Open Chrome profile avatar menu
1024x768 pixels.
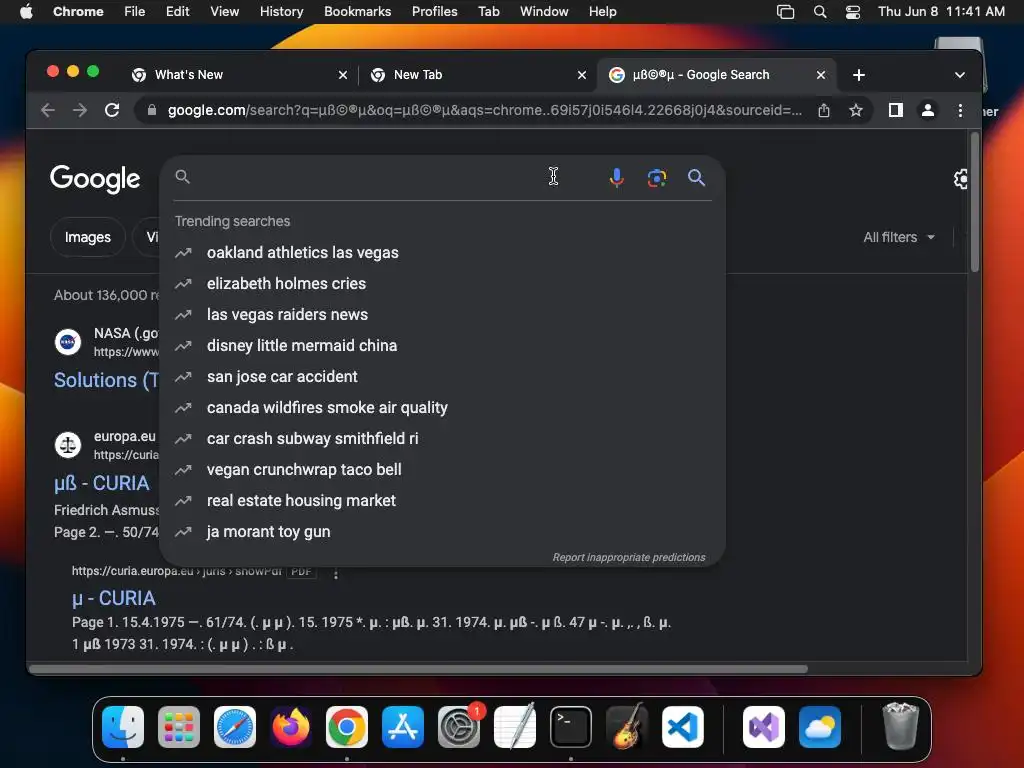coord(927,110)
